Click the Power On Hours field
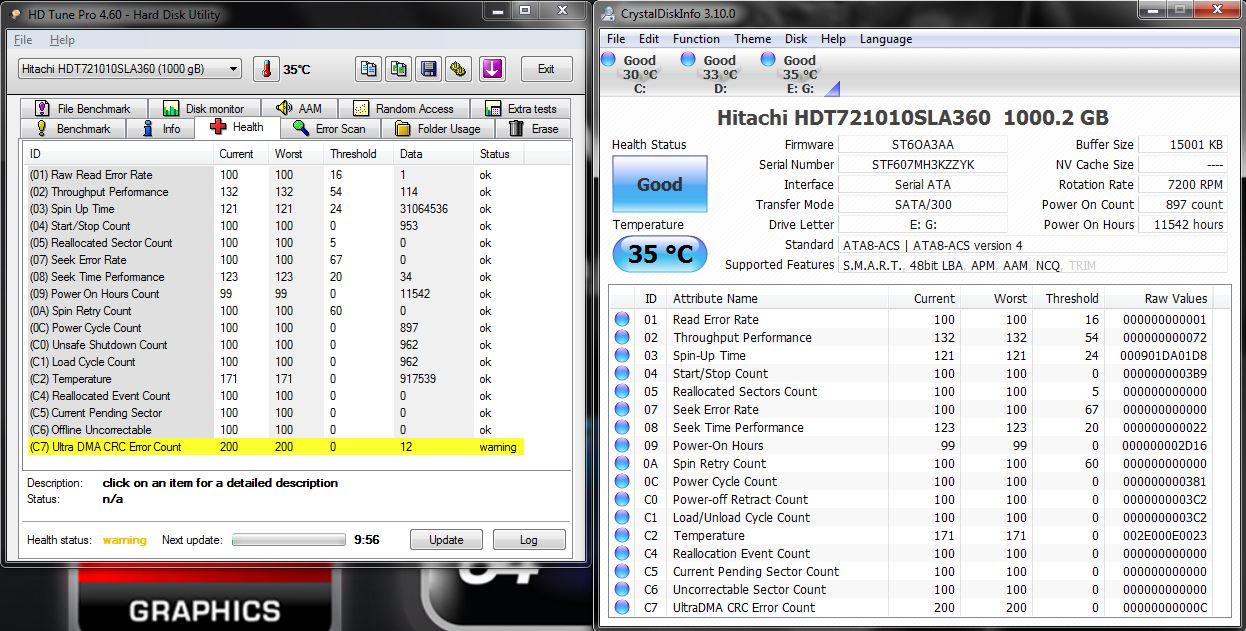Viewport: 1246px width, 631px height. pos(1183,225)
